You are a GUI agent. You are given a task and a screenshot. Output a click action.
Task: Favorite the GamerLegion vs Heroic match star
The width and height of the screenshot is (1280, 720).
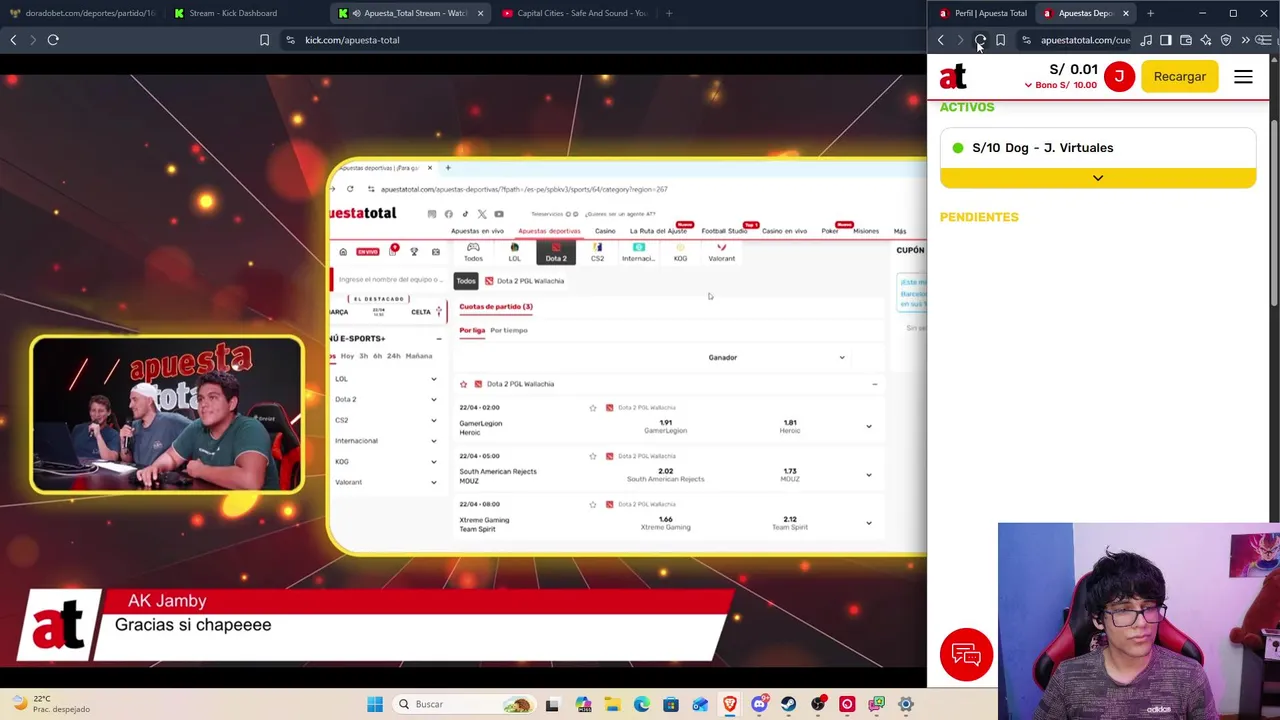[593, 408]
